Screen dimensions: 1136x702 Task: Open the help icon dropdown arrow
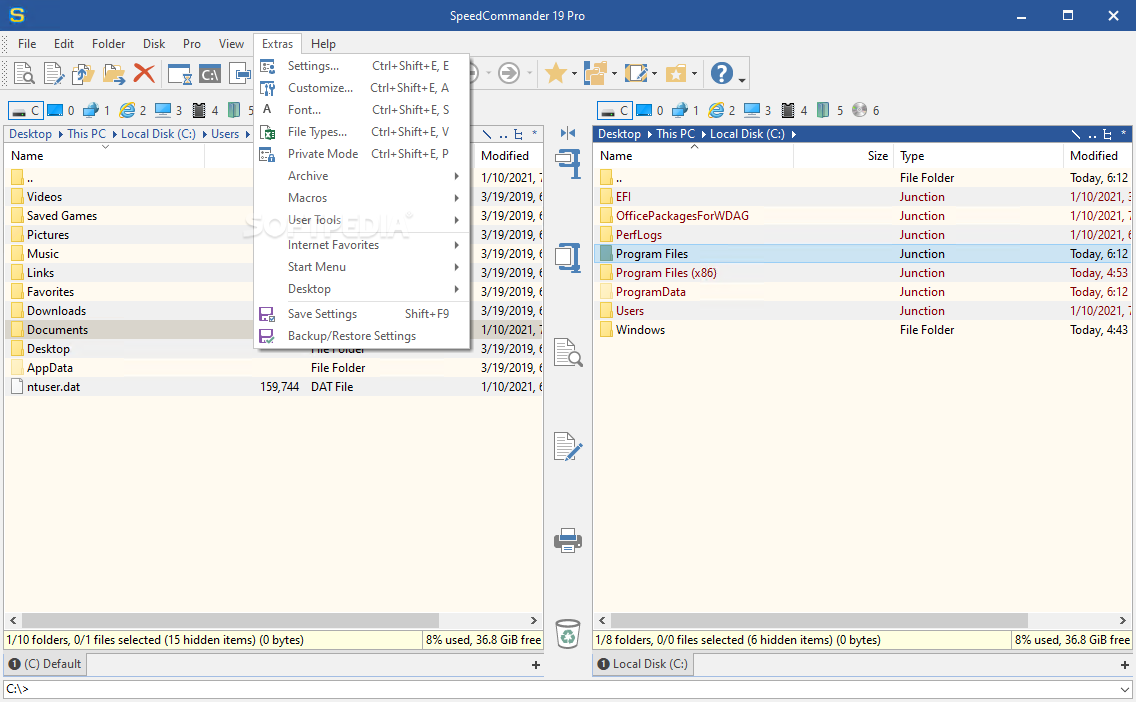tap(741, 78)
